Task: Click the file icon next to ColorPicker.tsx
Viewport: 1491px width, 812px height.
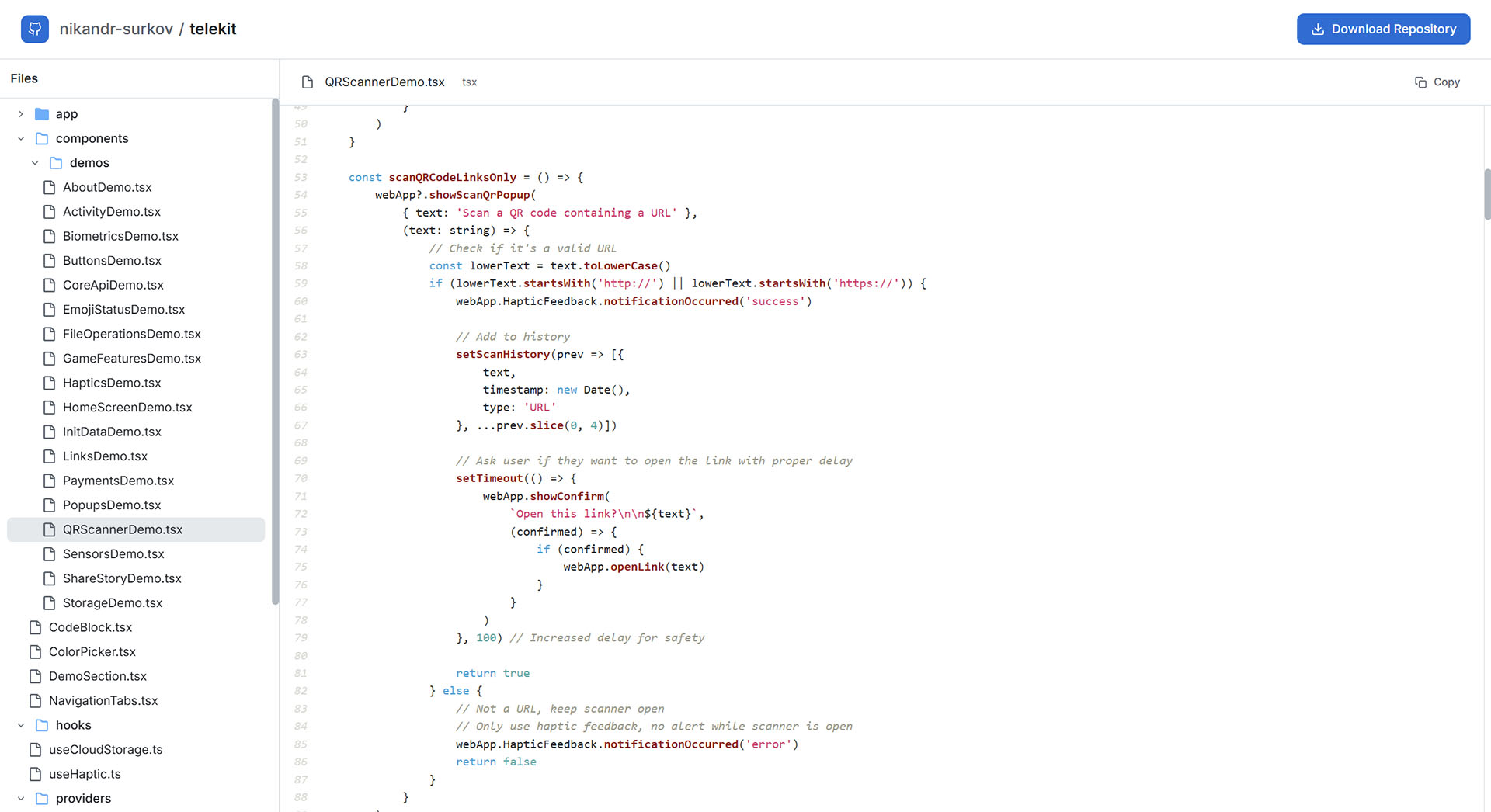Action: point(34,651)
